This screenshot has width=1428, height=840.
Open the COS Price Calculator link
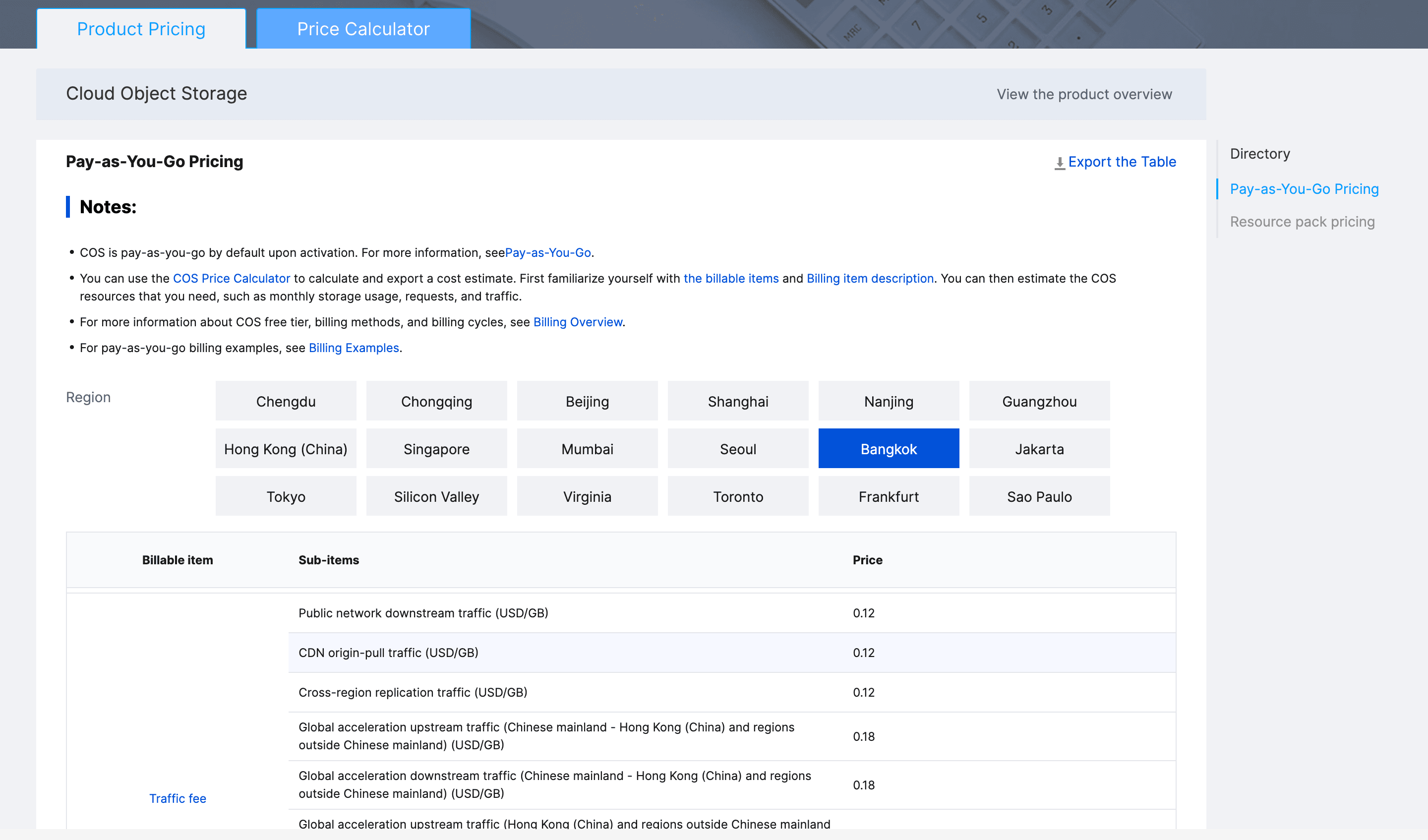pyautogui.click(x=231, y=278)
